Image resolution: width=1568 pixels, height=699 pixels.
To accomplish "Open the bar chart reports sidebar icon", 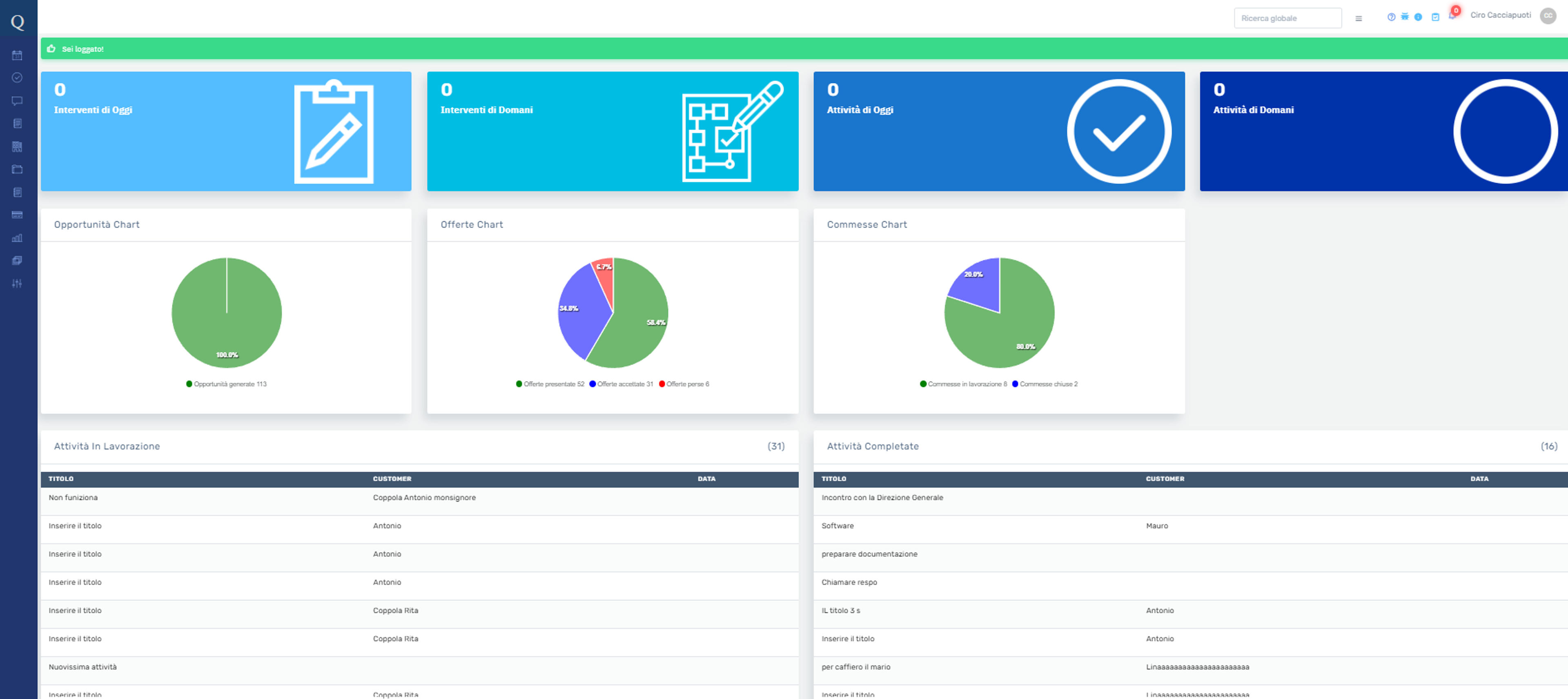I will 17,238.
